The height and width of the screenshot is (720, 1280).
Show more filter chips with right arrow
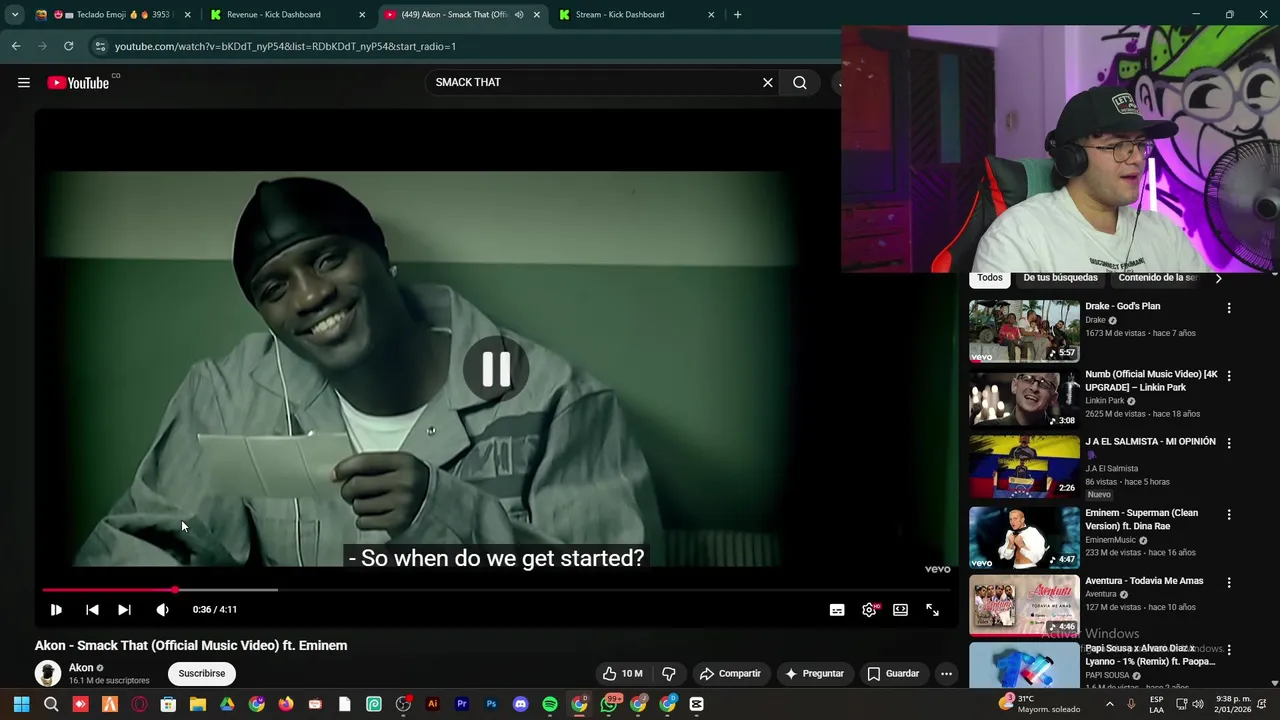[x=1218, y=278]
